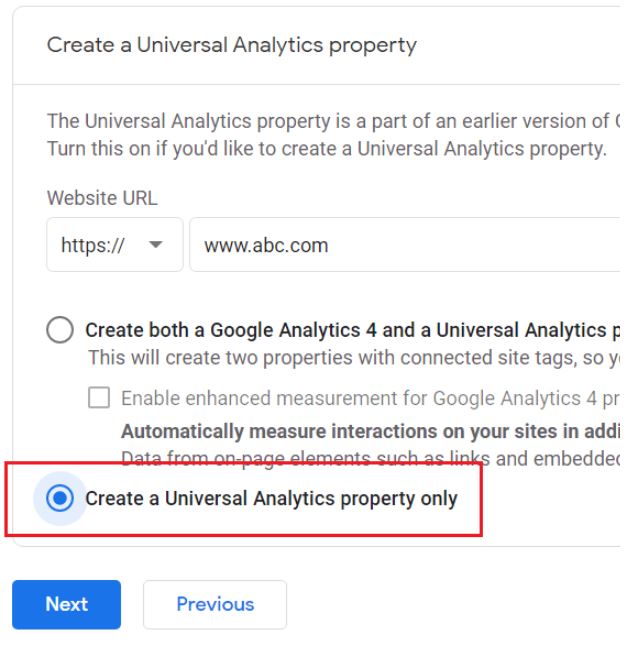
Task: Click the 'Website URL' field label
Action: pos(102,198)
